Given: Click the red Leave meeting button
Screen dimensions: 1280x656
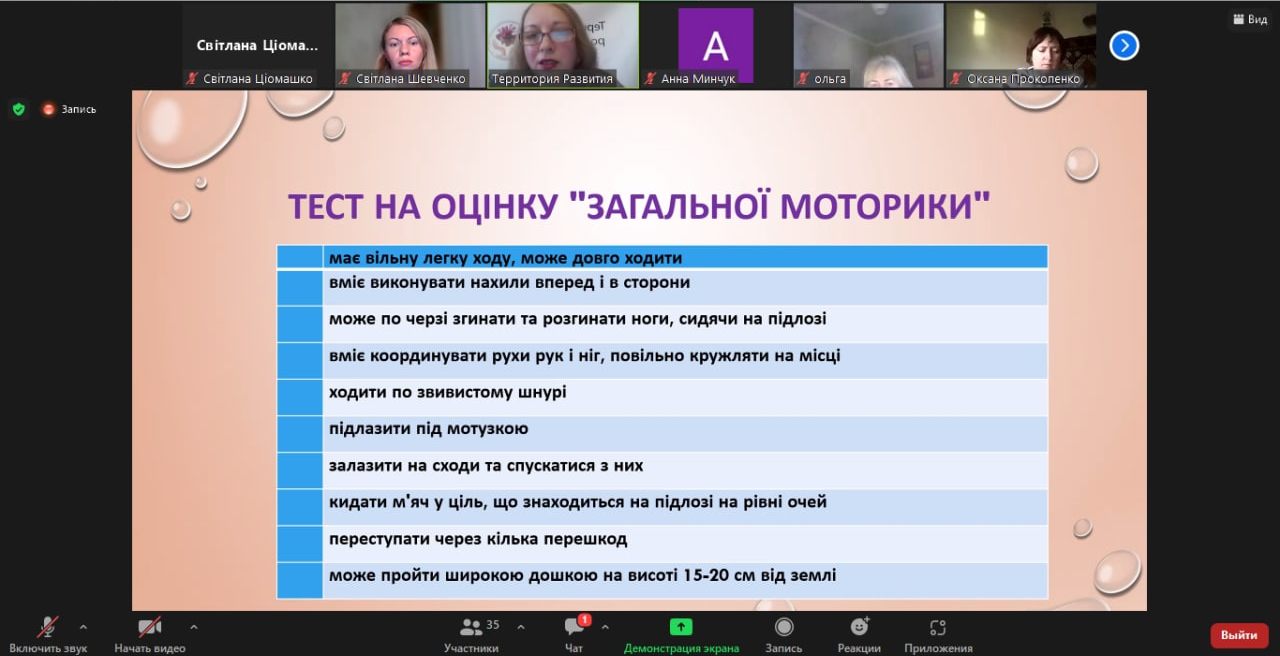Looking at the screenshot, I should (1239, 635).
